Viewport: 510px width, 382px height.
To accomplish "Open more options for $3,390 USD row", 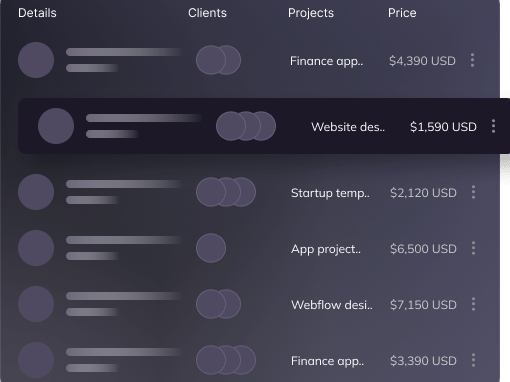I will 473,360.
